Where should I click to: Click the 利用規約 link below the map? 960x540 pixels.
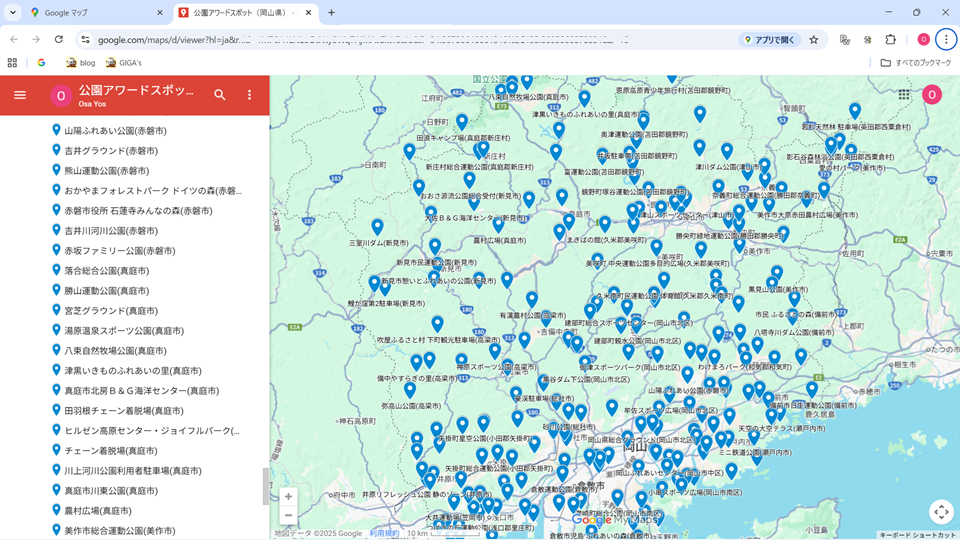point(385,534)
